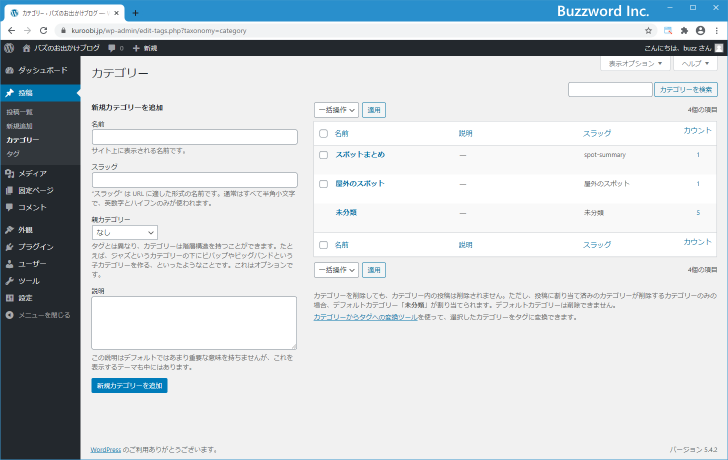Expand the 親カテゴリー dropdown
This screenshot has width=728, height=460.
coord(124,232)
